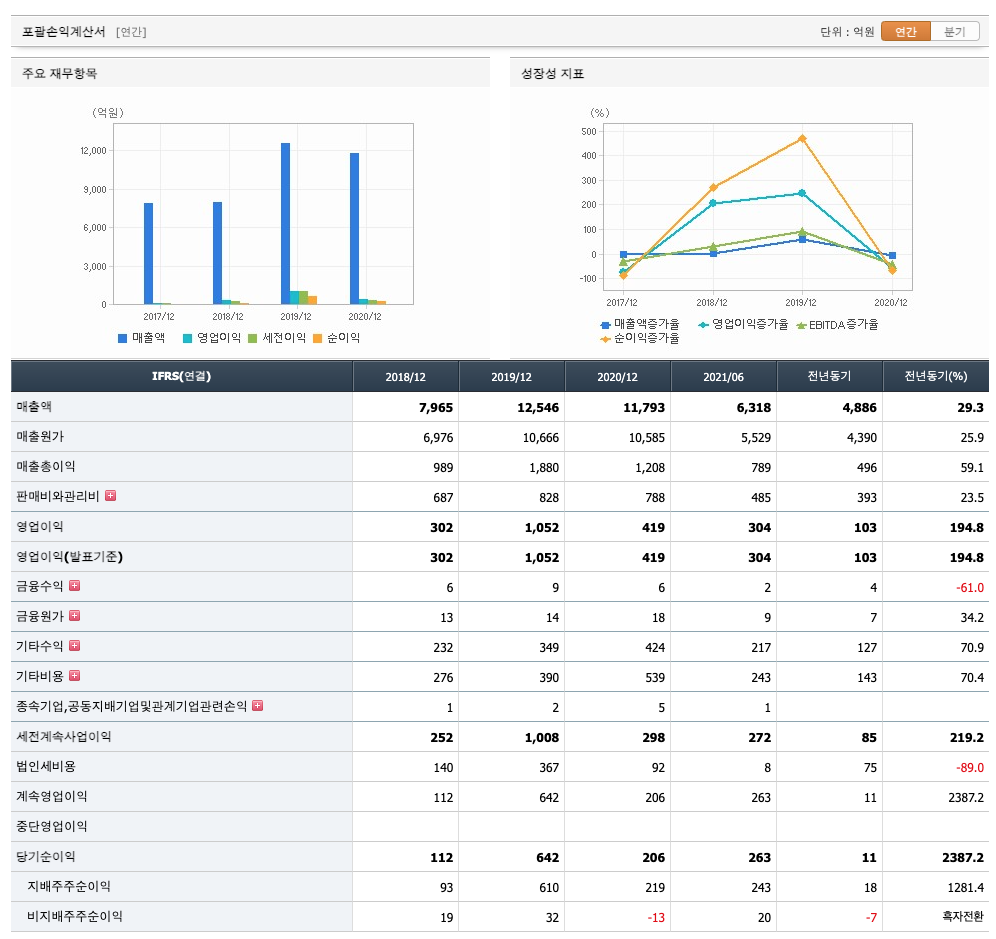Click the -13 red value cell
Viewport: 996px width, 939px height.
[618, 917]
